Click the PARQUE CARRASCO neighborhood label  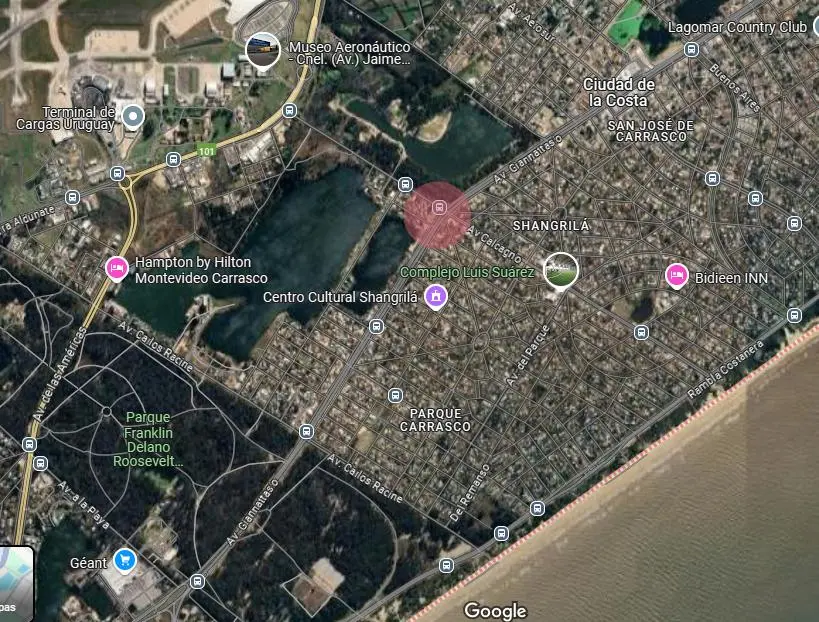(x=436, y=420)
